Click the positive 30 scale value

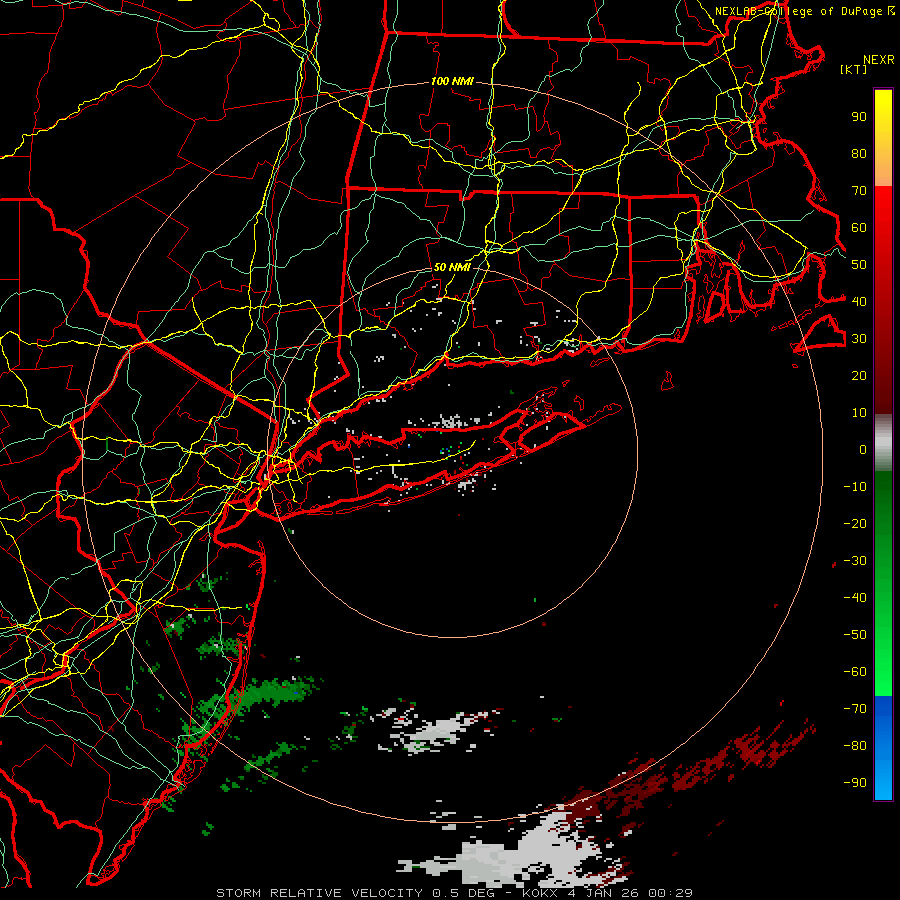coord(859,339)
